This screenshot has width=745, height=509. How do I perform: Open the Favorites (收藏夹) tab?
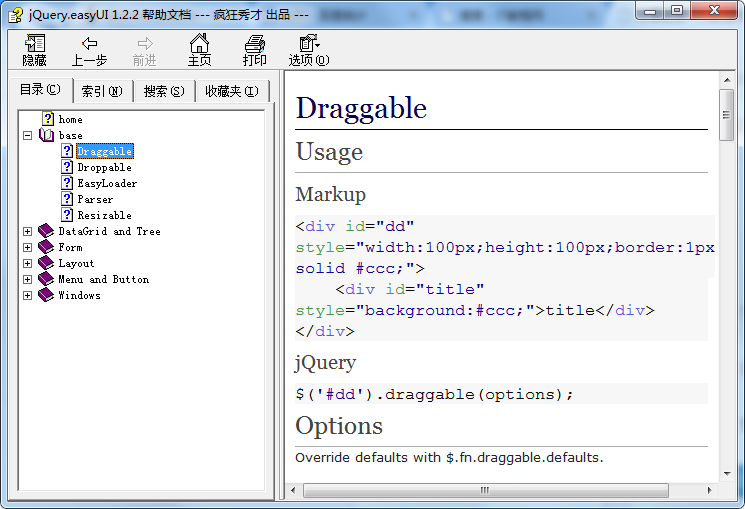[x=232, y=91]
